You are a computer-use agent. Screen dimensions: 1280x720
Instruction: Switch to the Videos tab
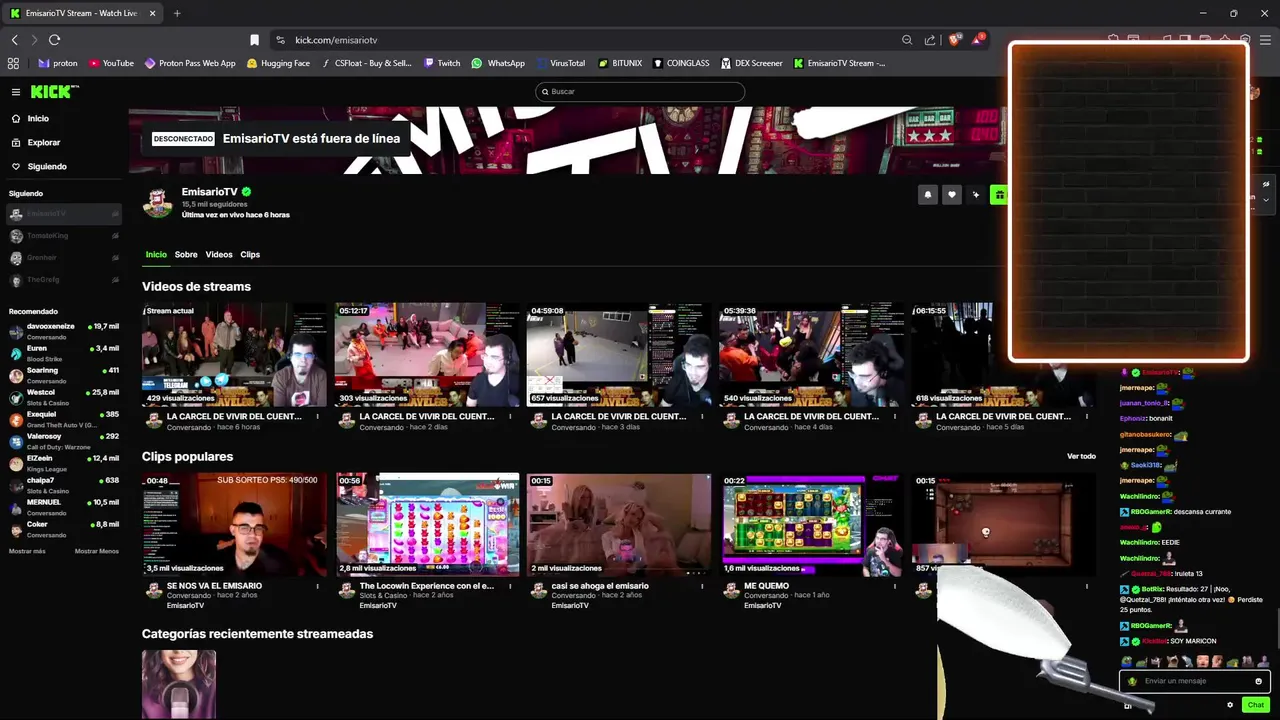[x=219, y=254]
